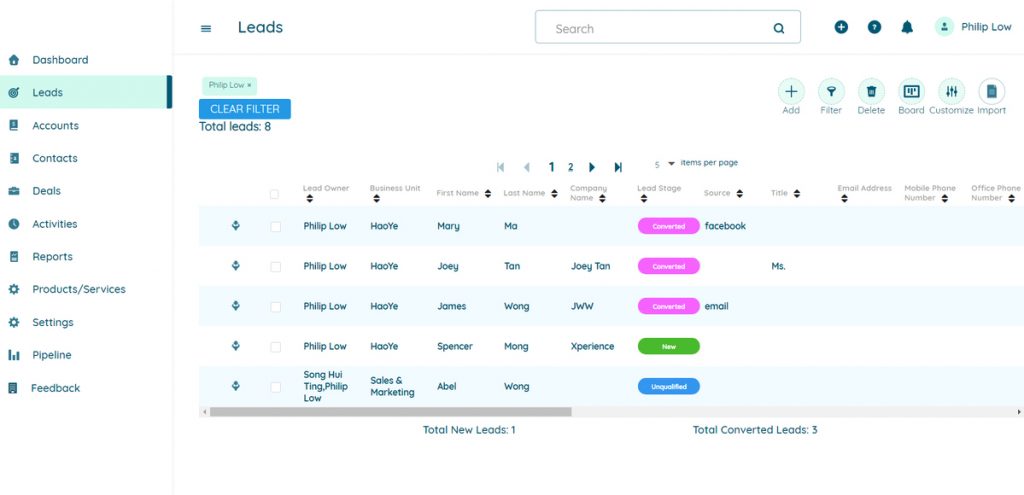Select the checkbox for Spencer Mong
The width and height of the screenshot is (1024, 495).
pos(275,347)
